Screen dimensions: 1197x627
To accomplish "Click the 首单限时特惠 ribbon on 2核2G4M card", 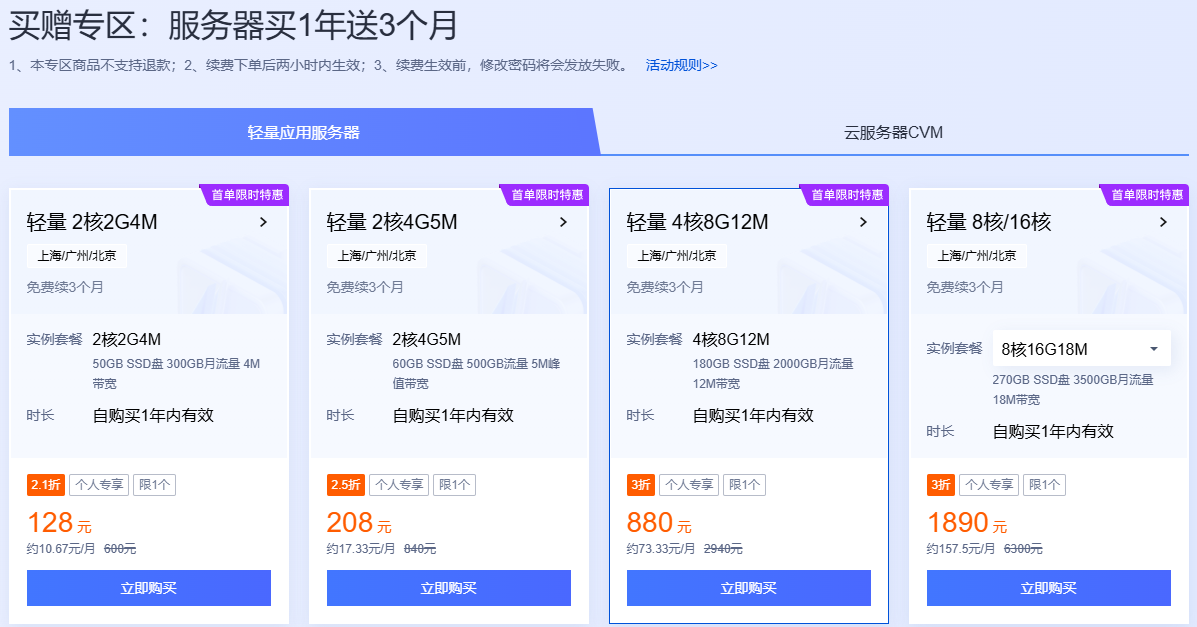I will coord(245,195).
